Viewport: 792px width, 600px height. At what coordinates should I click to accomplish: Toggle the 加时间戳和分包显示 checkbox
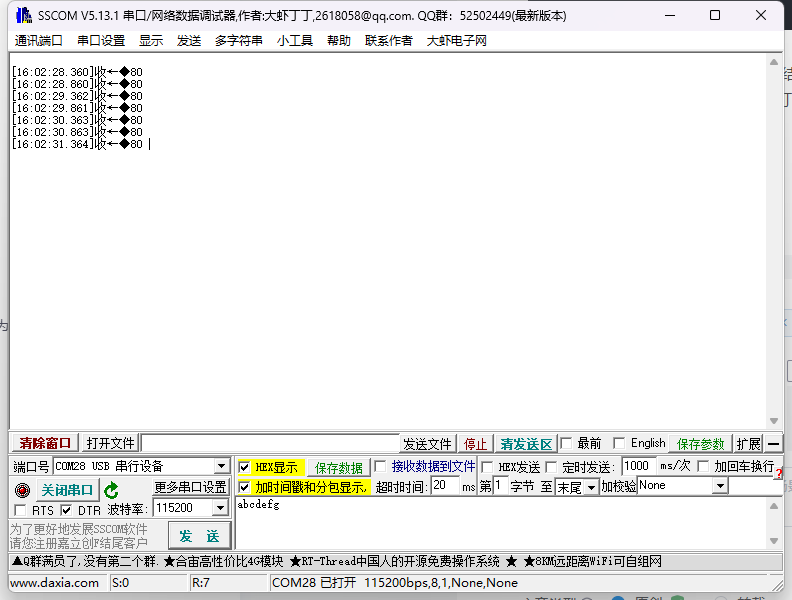[x=244, y=487]
